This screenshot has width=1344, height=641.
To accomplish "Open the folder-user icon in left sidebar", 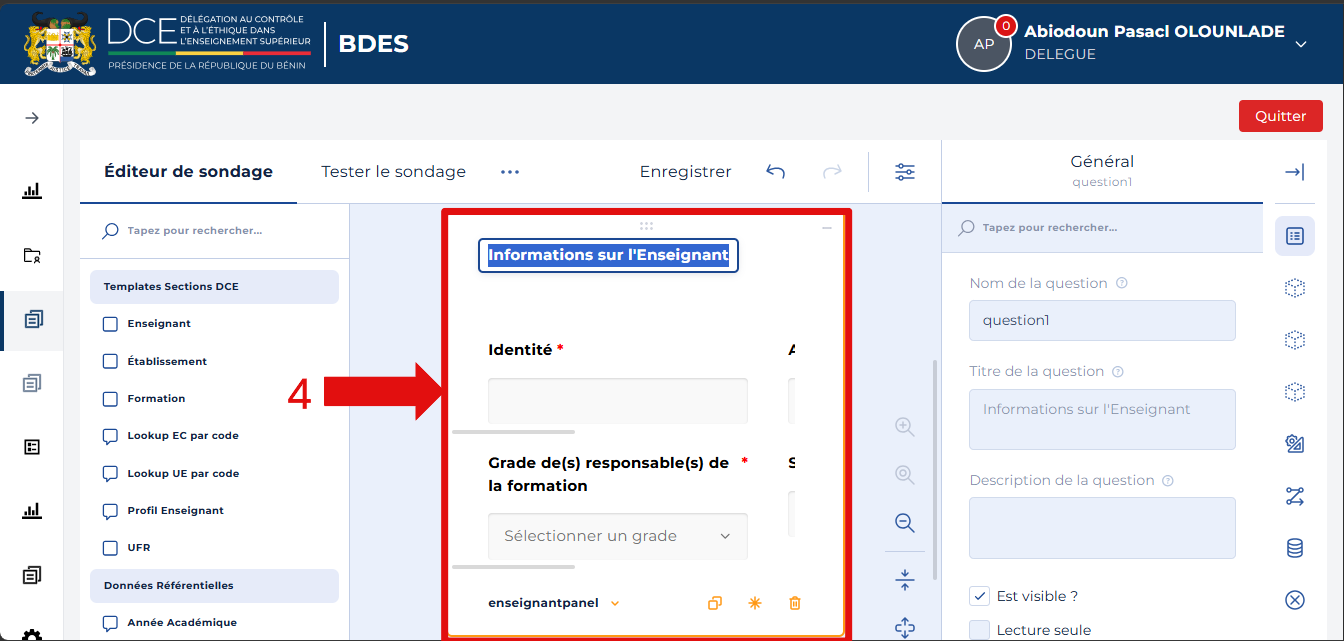I will click(x=32, y=255).
